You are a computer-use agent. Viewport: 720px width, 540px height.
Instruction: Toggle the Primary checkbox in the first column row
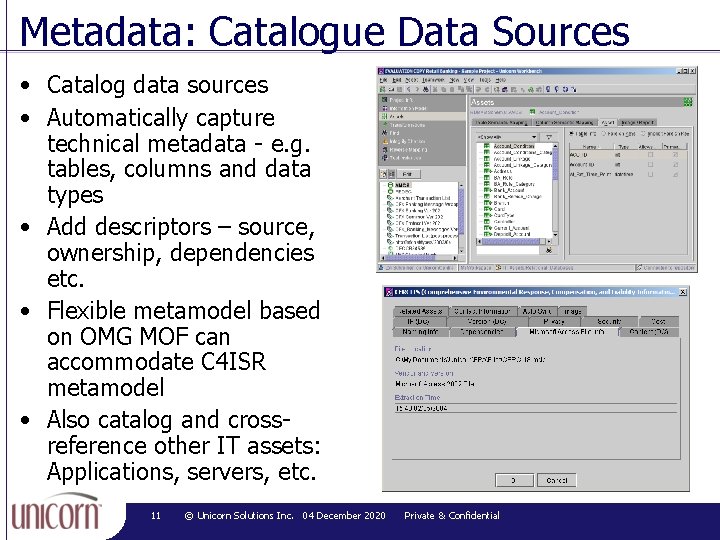click(x=675, y=155)
